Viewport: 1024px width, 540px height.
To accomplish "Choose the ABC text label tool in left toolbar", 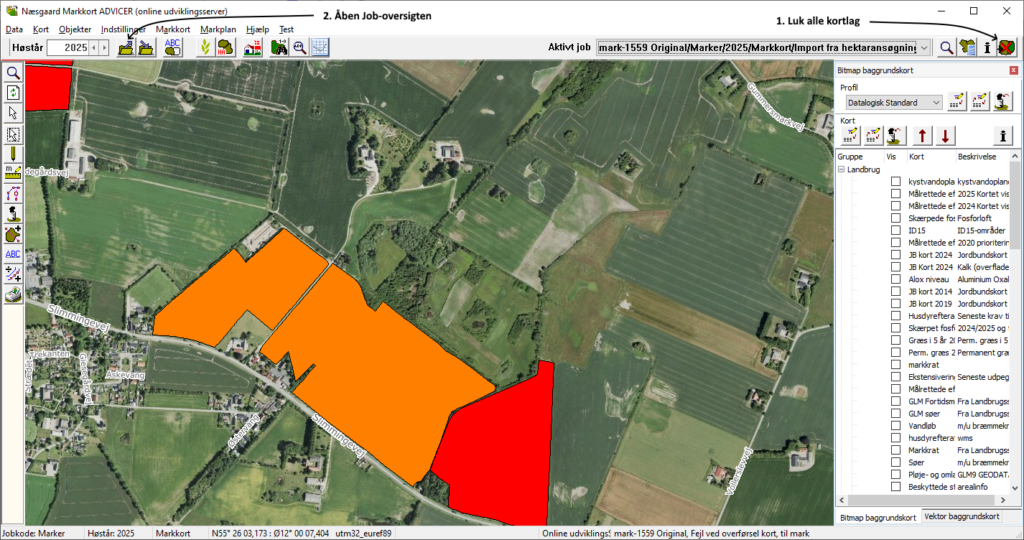I will click(x=13, y=254).
